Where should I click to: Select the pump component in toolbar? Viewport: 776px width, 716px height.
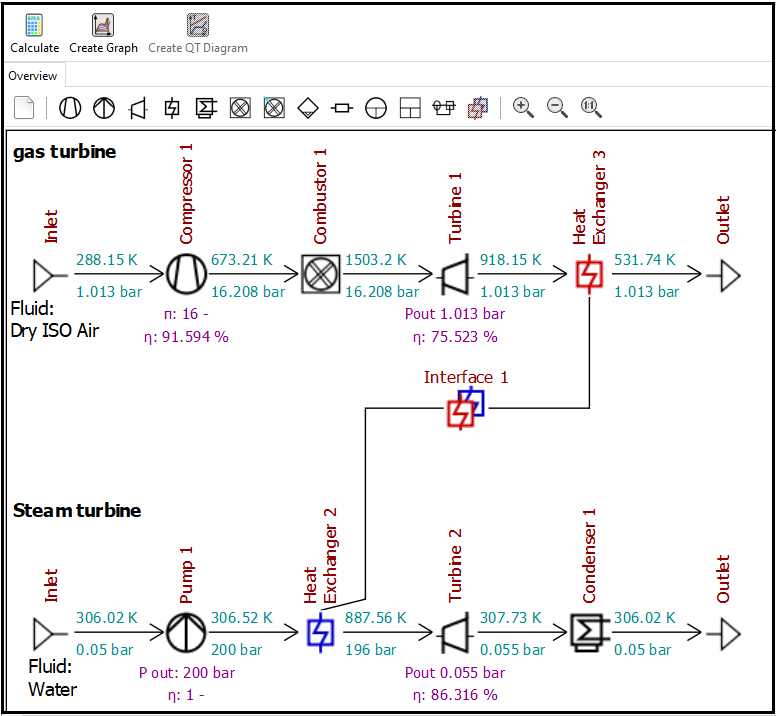click(103, 108)
